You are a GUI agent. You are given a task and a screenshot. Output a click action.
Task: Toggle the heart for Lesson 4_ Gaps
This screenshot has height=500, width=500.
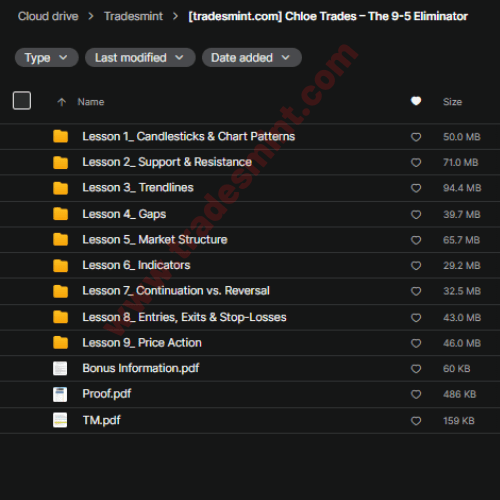pos(416,214)
